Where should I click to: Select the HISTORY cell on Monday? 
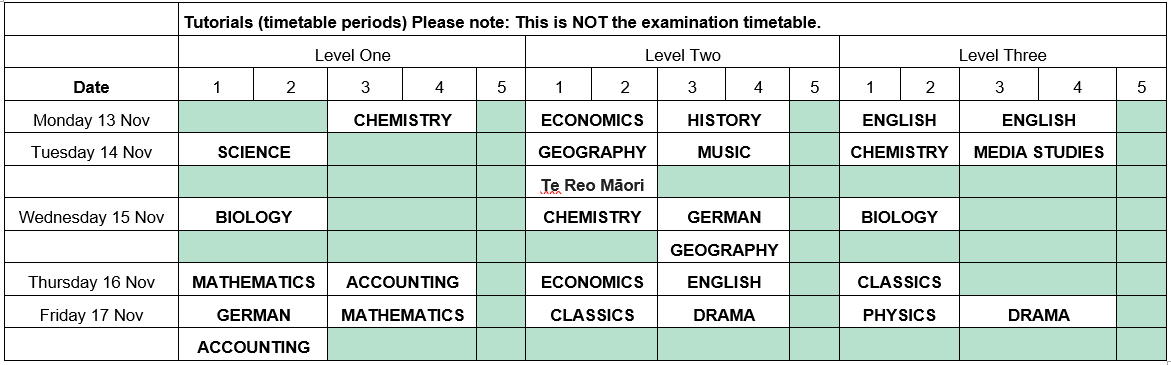(724, 119)
